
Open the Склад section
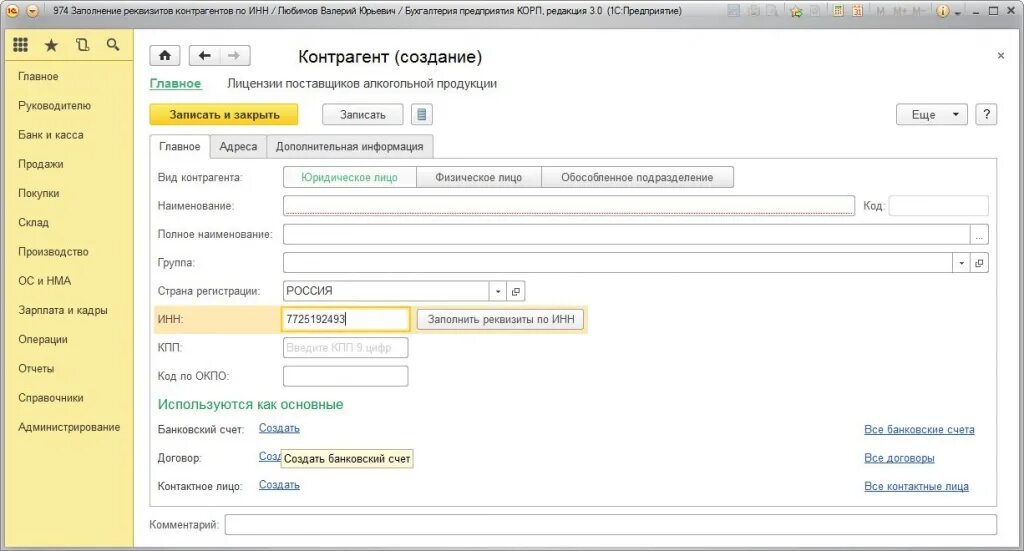tap(33, 223)
